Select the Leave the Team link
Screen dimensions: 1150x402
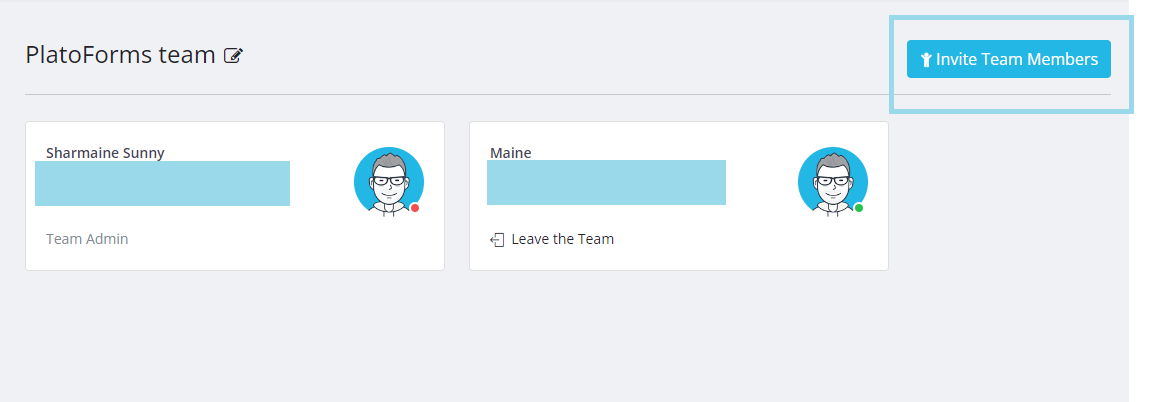click(562, 240)
